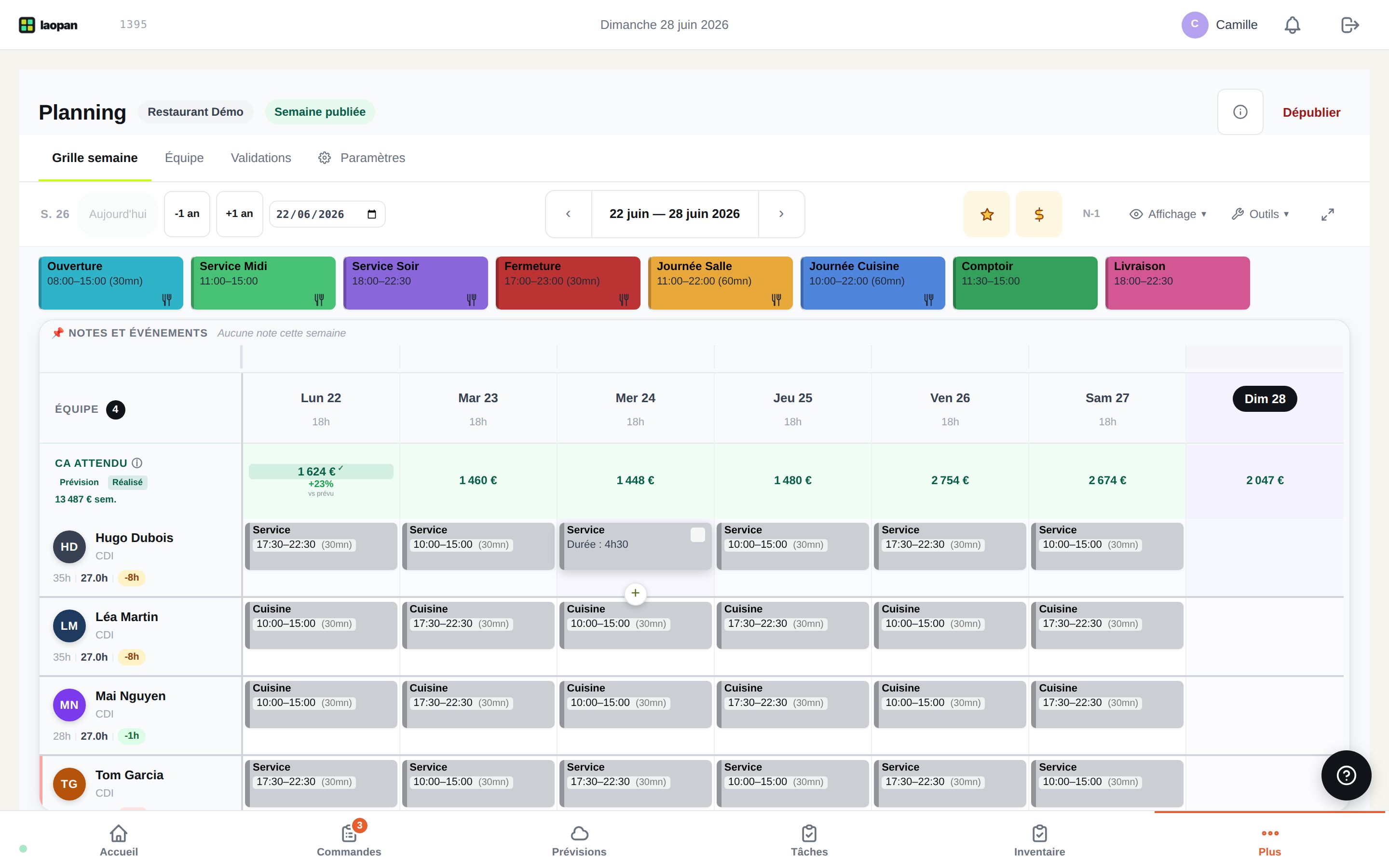The image size is (1389, 868).
Task: Click Dépublier button
Action: pyautogui.click(x=1311, y=112)
